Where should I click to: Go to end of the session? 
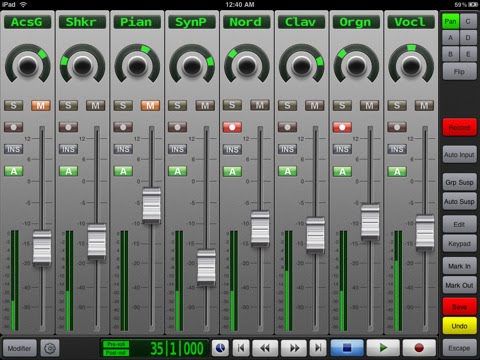(x=318, y=348)
